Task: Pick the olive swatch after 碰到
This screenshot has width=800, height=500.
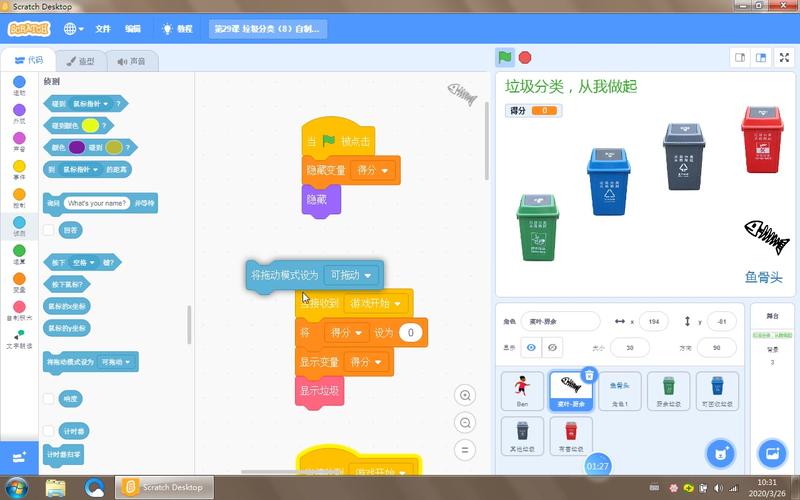Action: 114,147
